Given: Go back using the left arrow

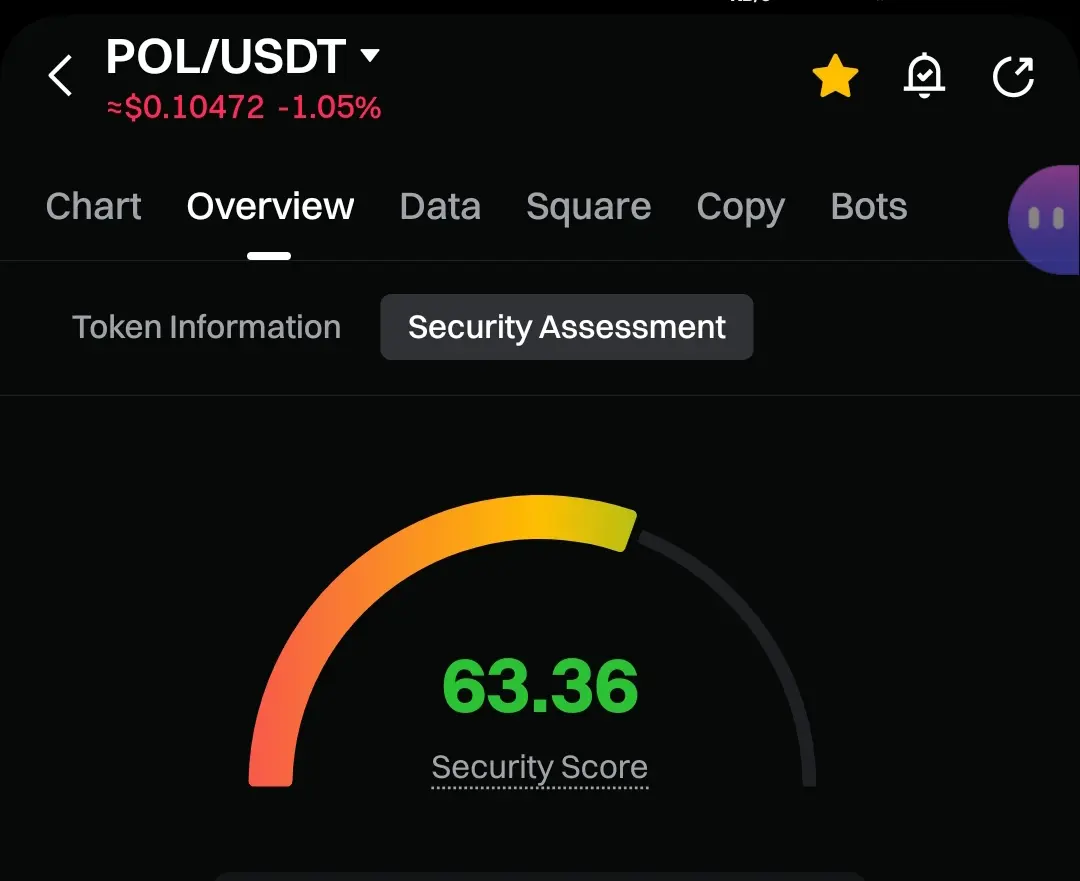Looking at the screenshot, I should (61, 75).
